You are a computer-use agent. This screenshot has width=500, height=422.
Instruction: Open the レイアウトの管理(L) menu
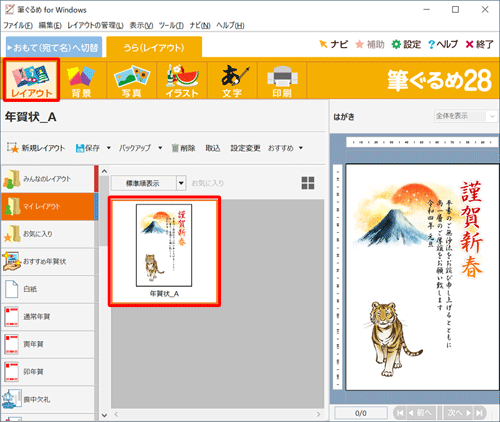point(95,25)
